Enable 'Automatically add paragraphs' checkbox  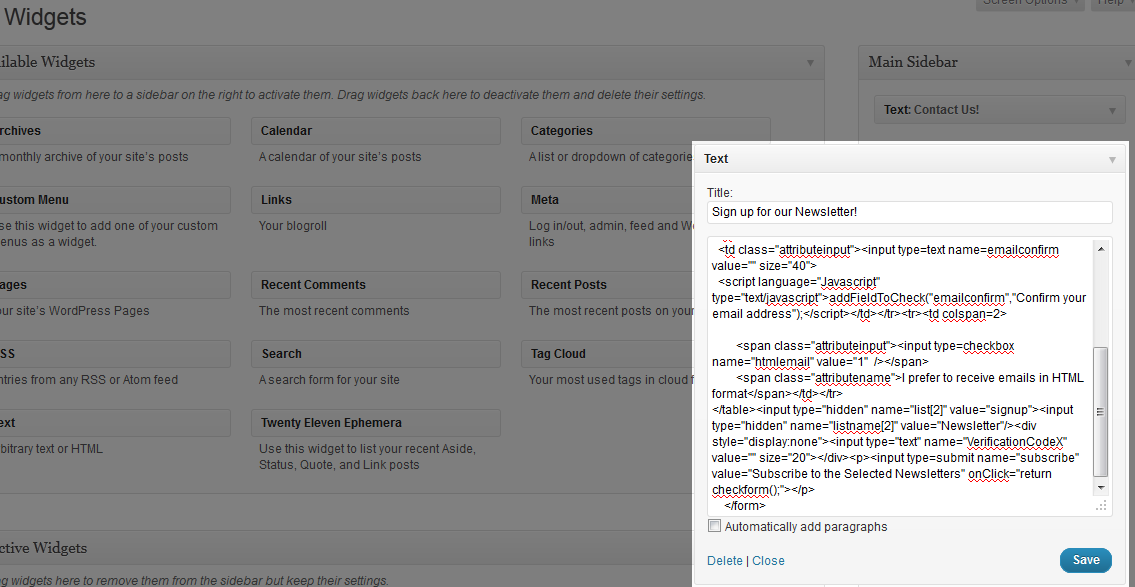(x=714, y=526)
